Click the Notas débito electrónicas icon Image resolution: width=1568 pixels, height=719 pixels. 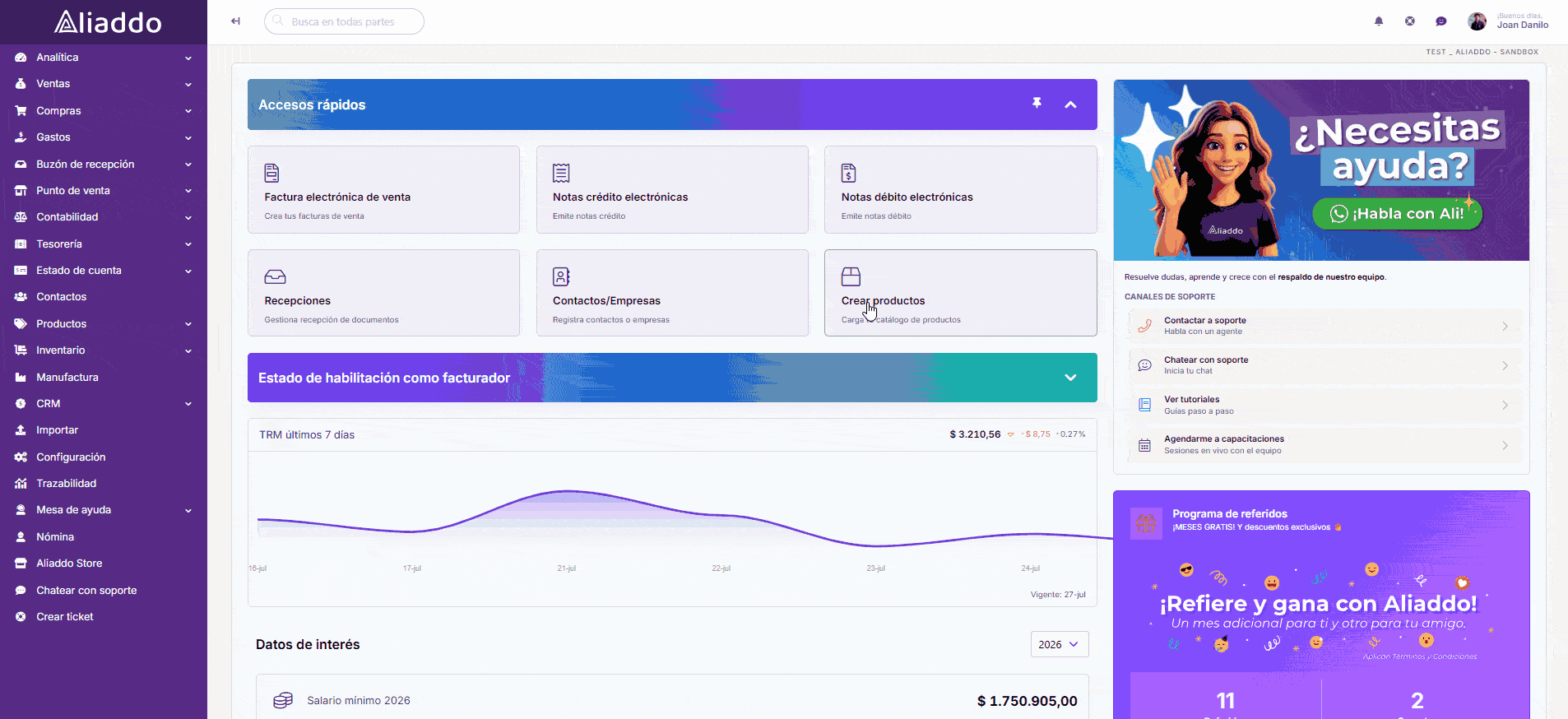tap(849, 173)
